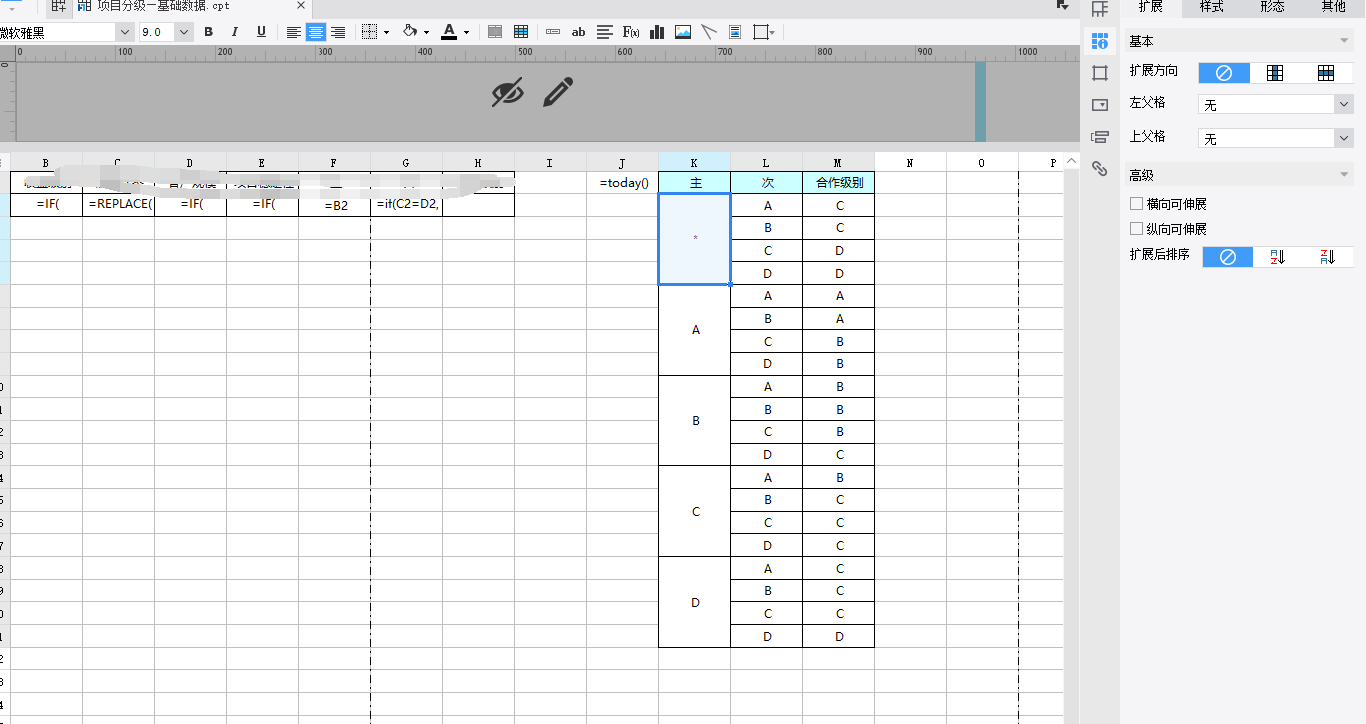This screenshot has width=1366, height=724.
Task: Select the =REPLACE( formula cell
Action: [119, 205]
